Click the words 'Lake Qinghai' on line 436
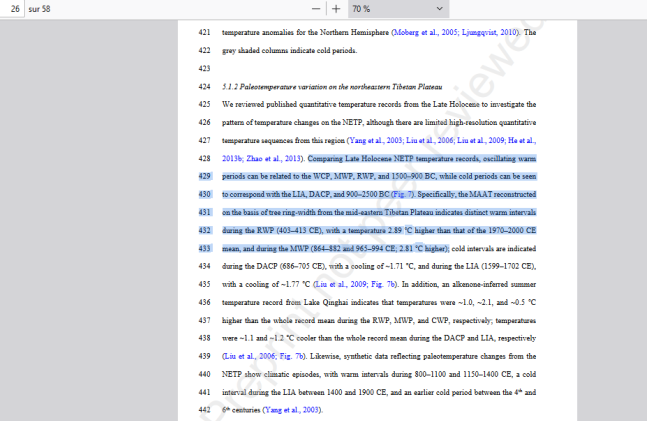The height and width of the screenshot is (421, 647). click(325, 303)
